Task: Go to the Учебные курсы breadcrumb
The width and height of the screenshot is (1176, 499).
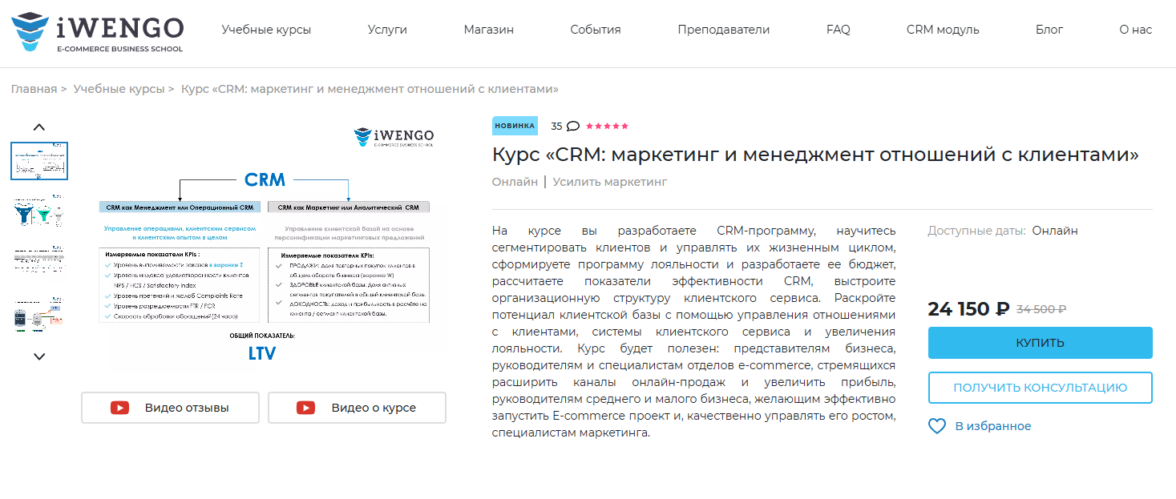Action: [118, 89]
